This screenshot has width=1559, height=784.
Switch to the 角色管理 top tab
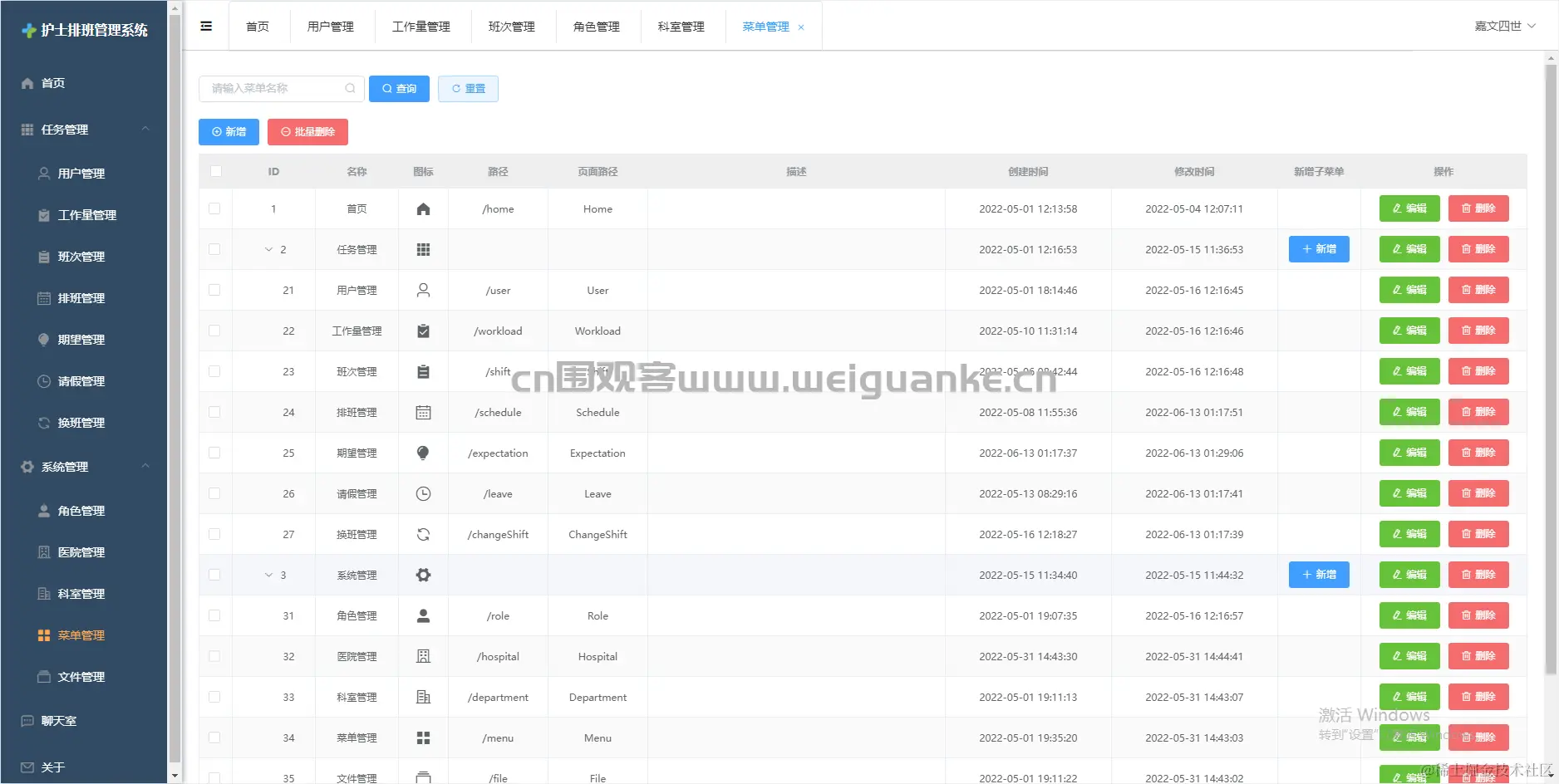point(597,27)
